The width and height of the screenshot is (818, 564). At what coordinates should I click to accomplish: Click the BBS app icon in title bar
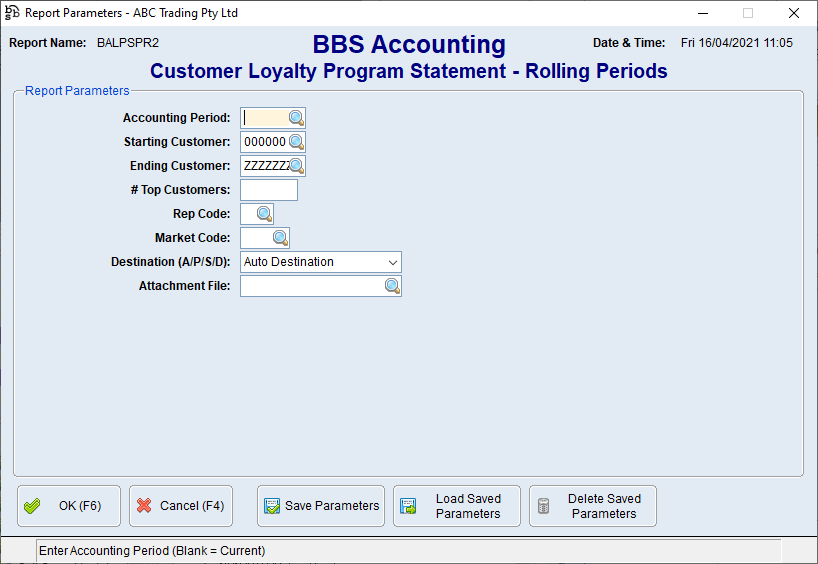click(x=12, y=13)
